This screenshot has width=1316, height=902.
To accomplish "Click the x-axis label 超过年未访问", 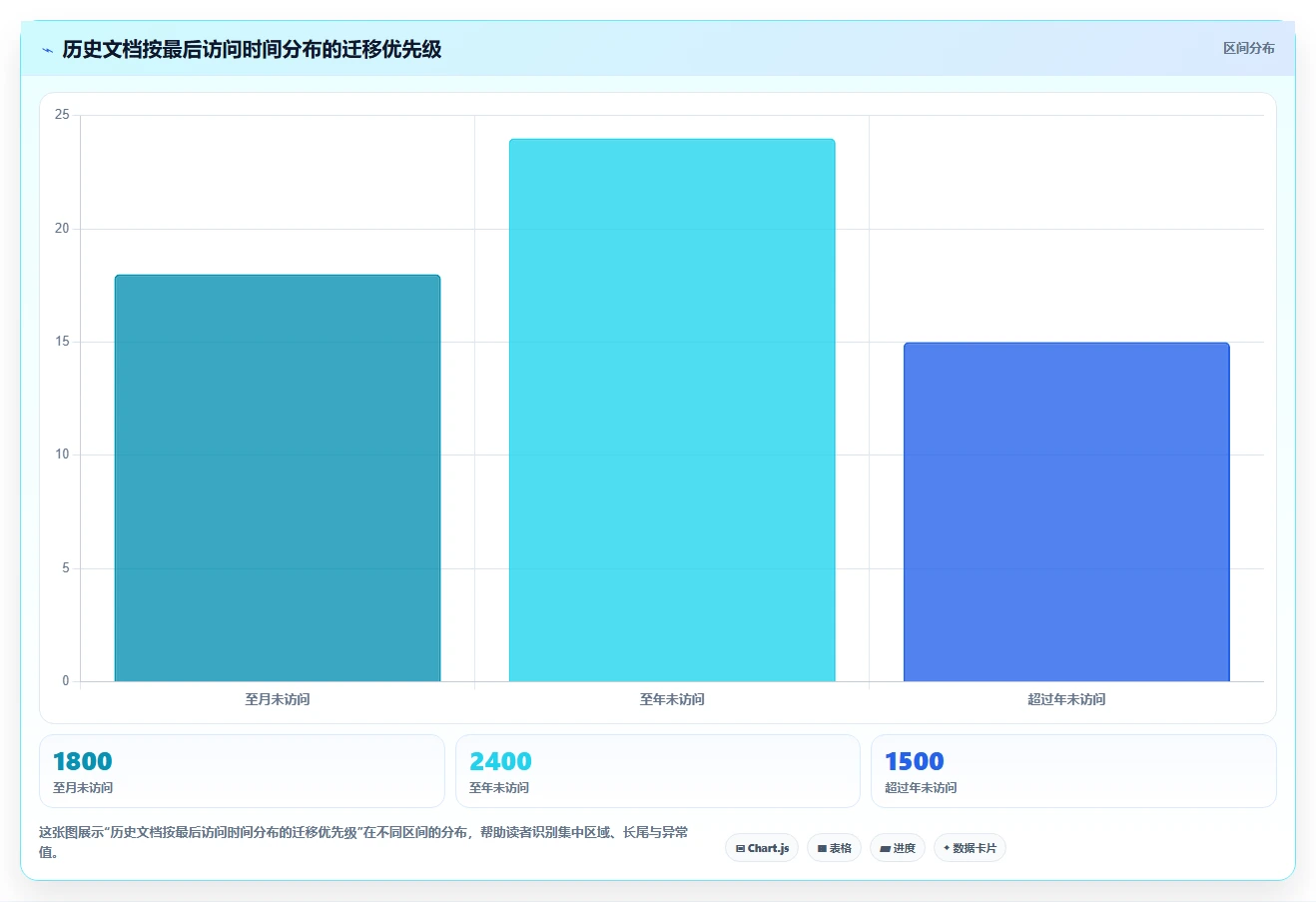I will point(1066,699).
